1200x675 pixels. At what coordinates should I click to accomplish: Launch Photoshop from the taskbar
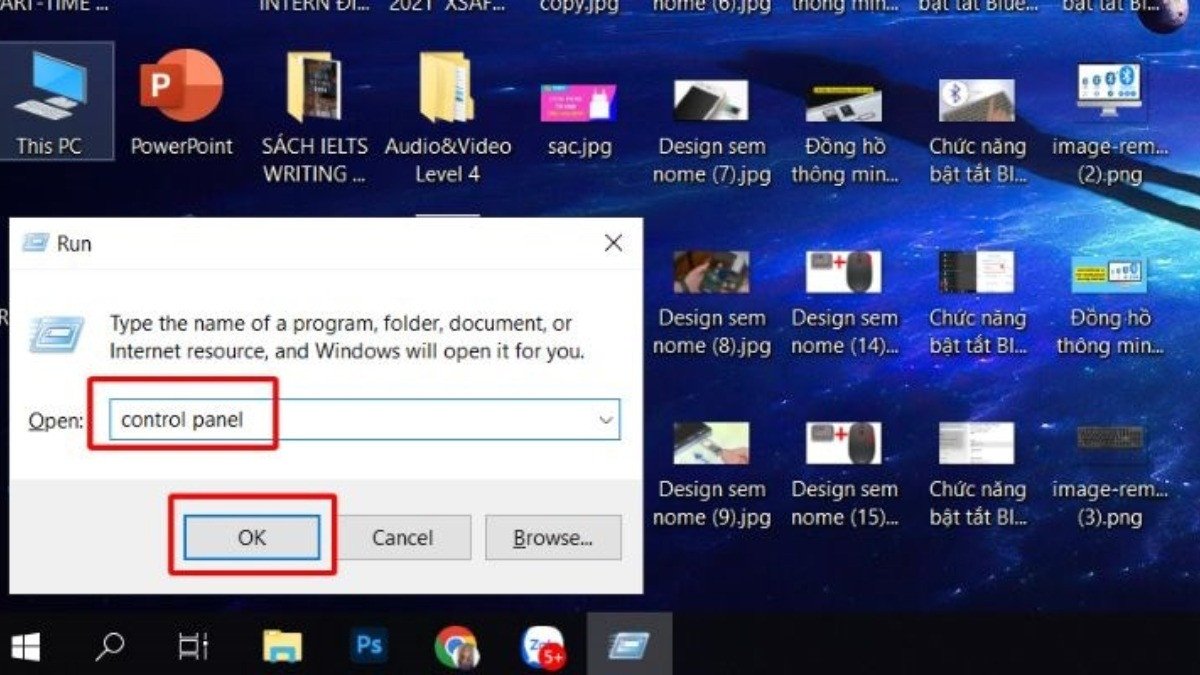pos(368,646)
